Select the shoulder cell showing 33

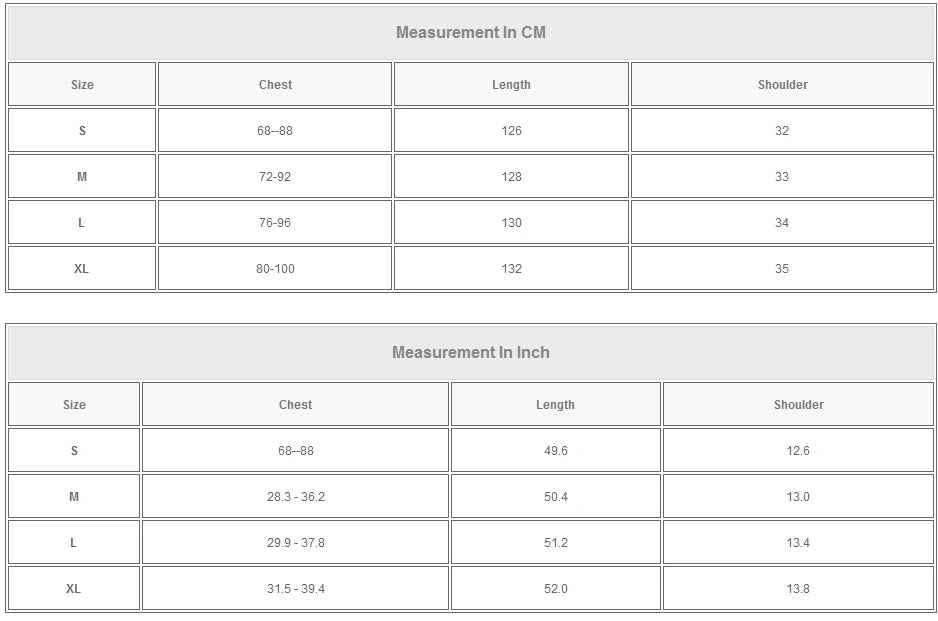[x=782, y=177]
